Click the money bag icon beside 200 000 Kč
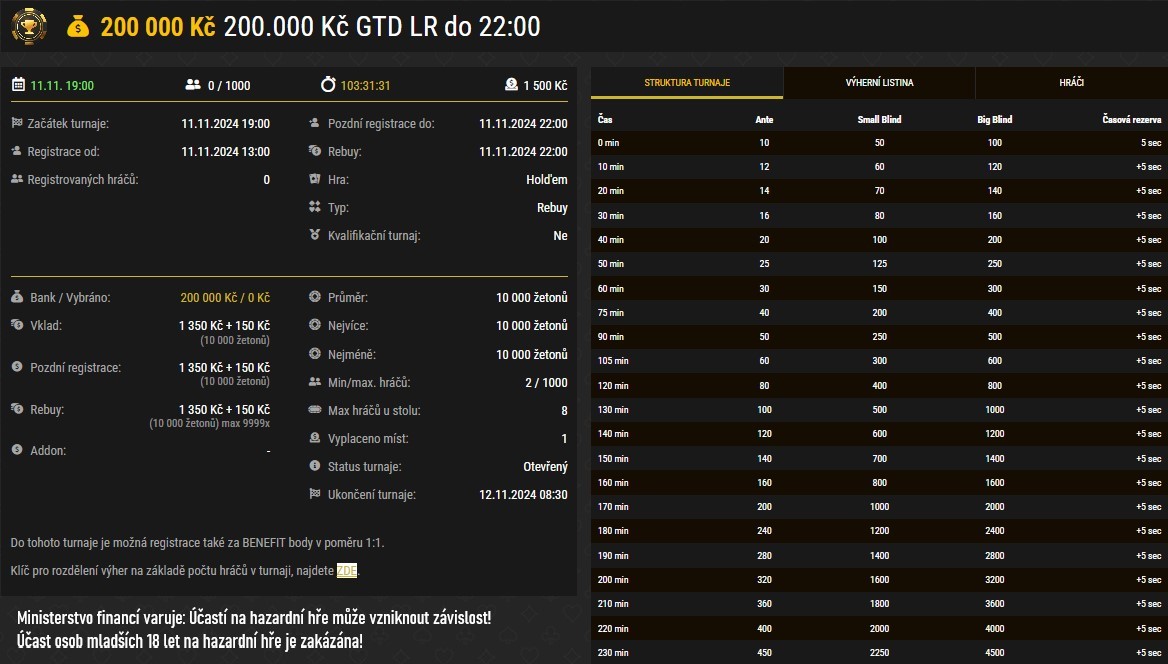The width and height of the screenshot is (1168, 664). (80, 26)
